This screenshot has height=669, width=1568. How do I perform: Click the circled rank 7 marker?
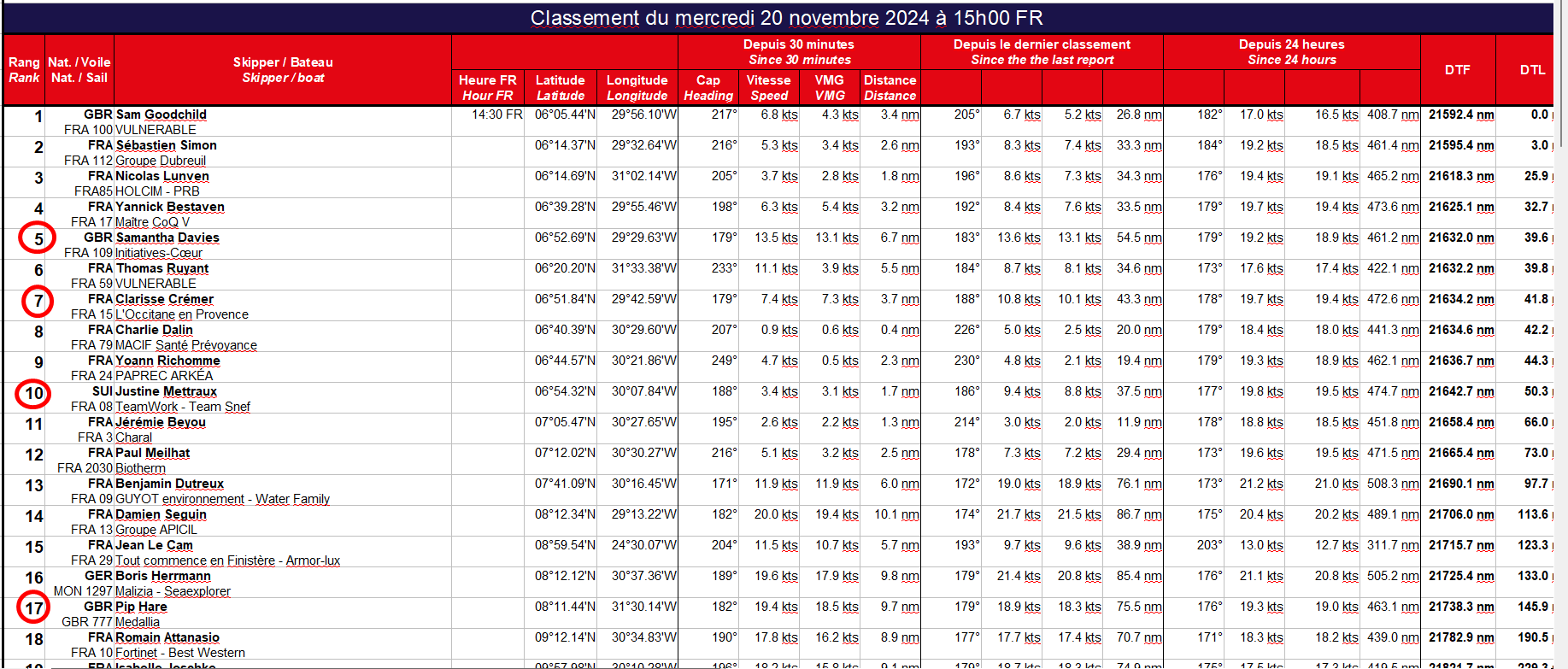pos(37,301)
